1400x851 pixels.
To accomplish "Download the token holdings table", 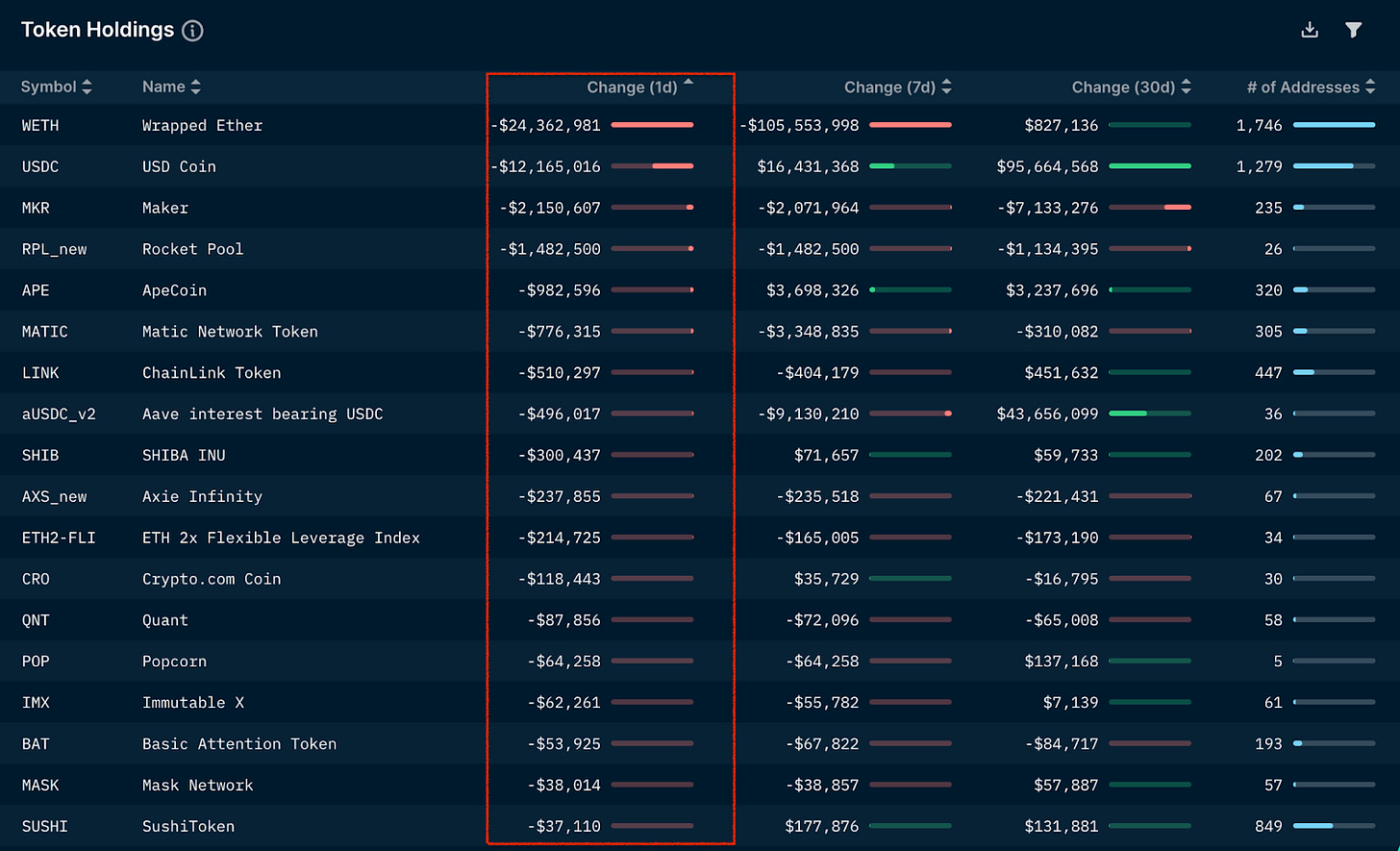I will pyautogui.click(x=1310, y=30).
